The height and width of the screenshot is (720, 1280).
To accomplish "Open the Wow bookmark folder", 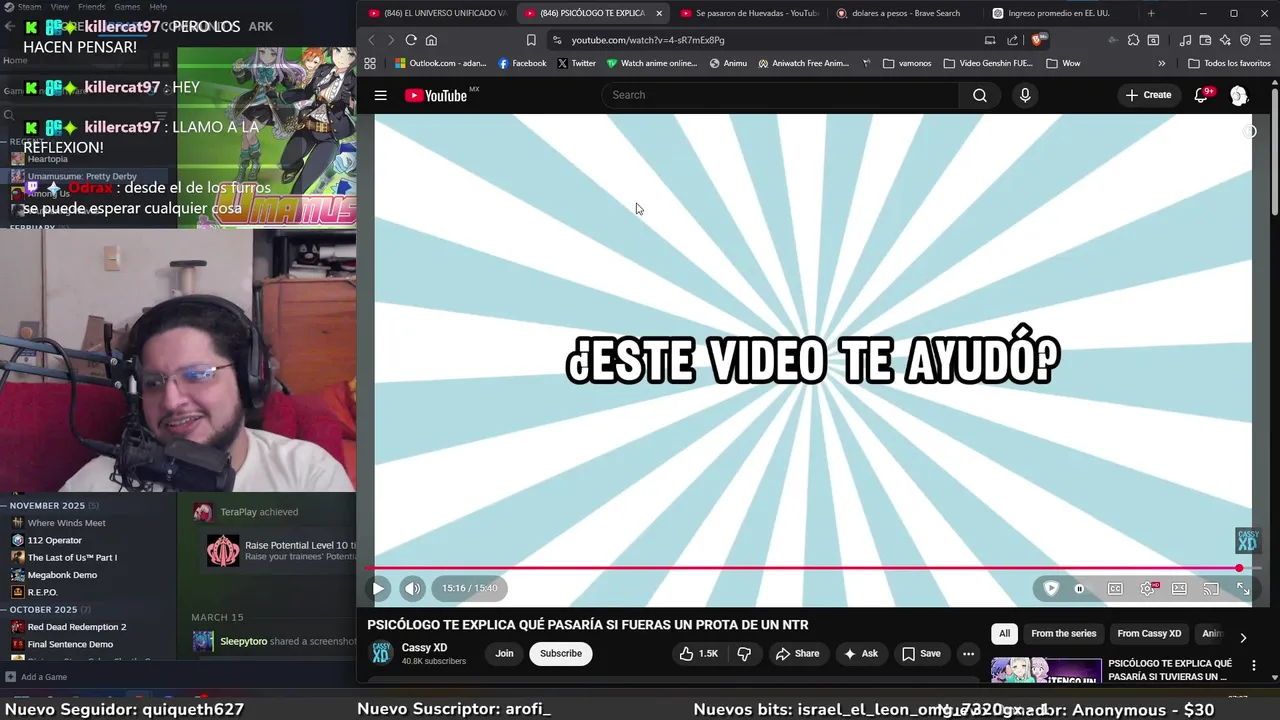I will pos(1063,63).
